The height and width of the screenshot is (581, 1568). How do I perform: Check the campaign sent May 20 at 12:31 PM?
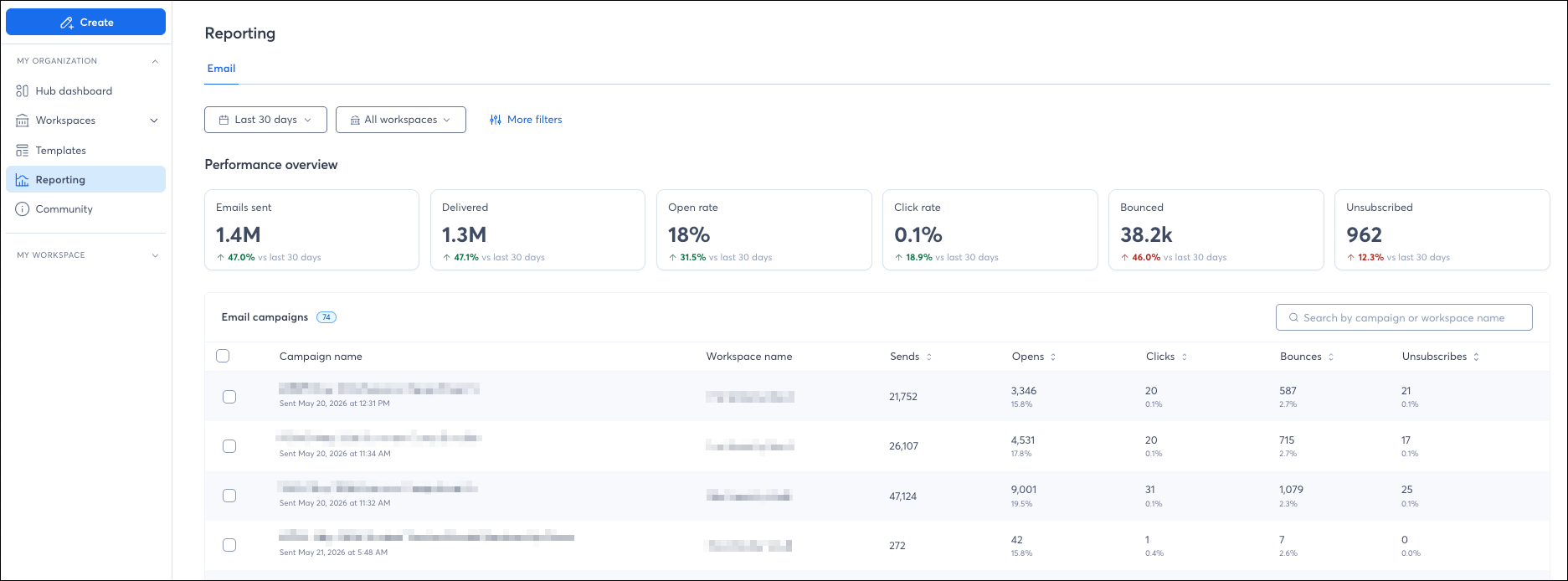coord(229,397)
